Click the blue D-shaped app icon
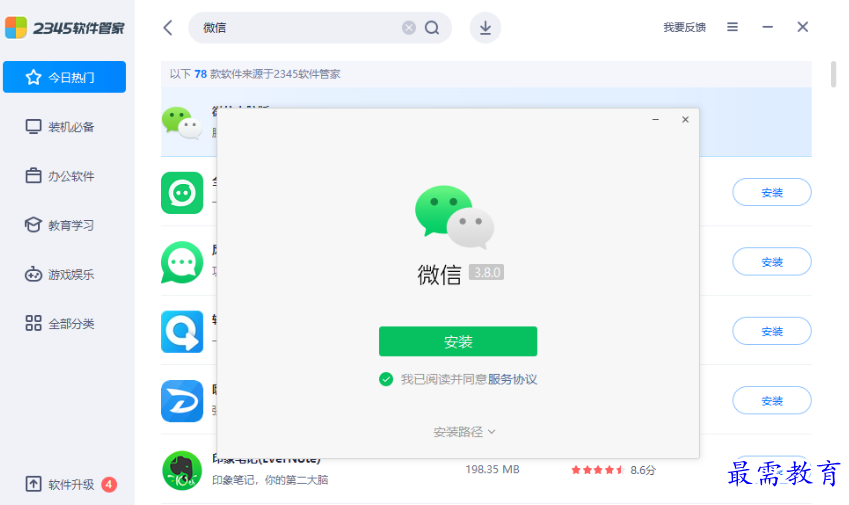 [182, 401]
